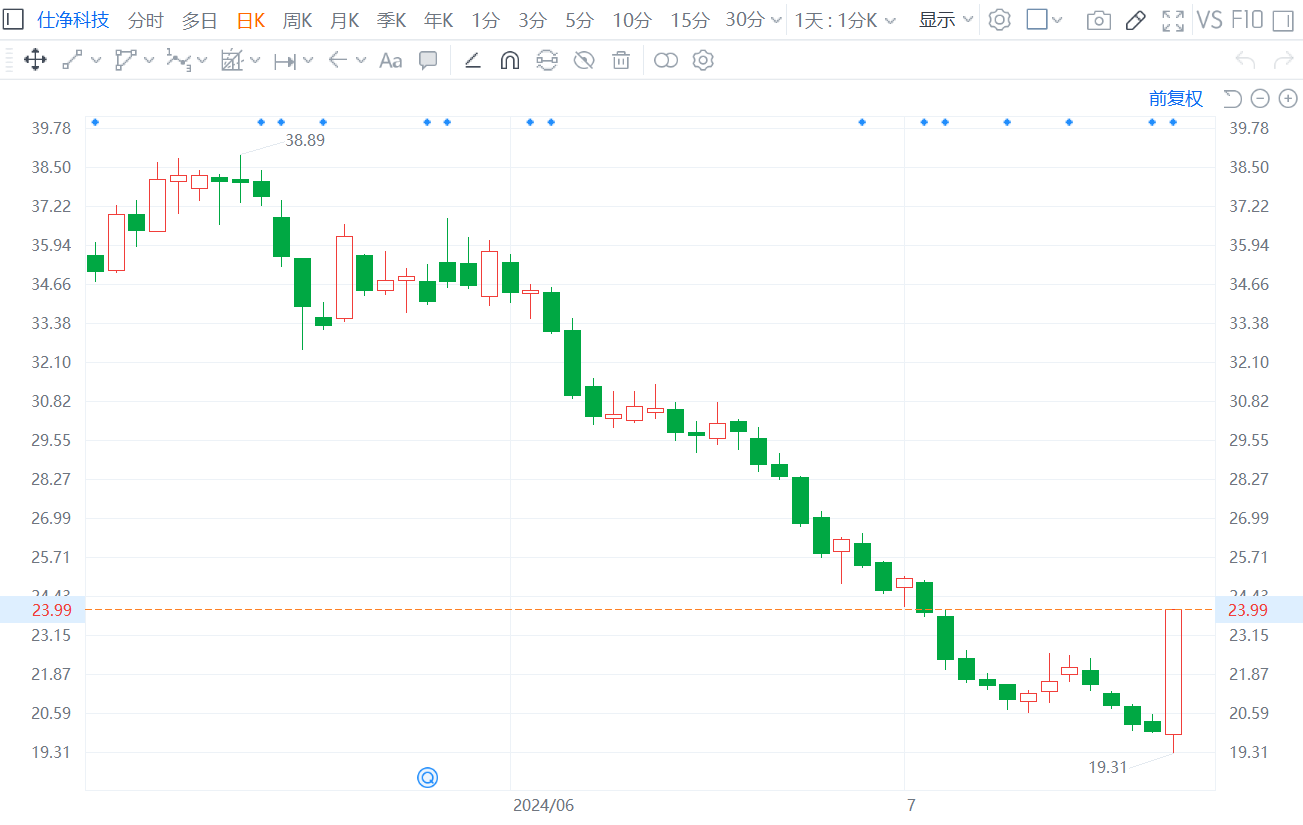Toggle the left sidebar panel

click(14, 20)
